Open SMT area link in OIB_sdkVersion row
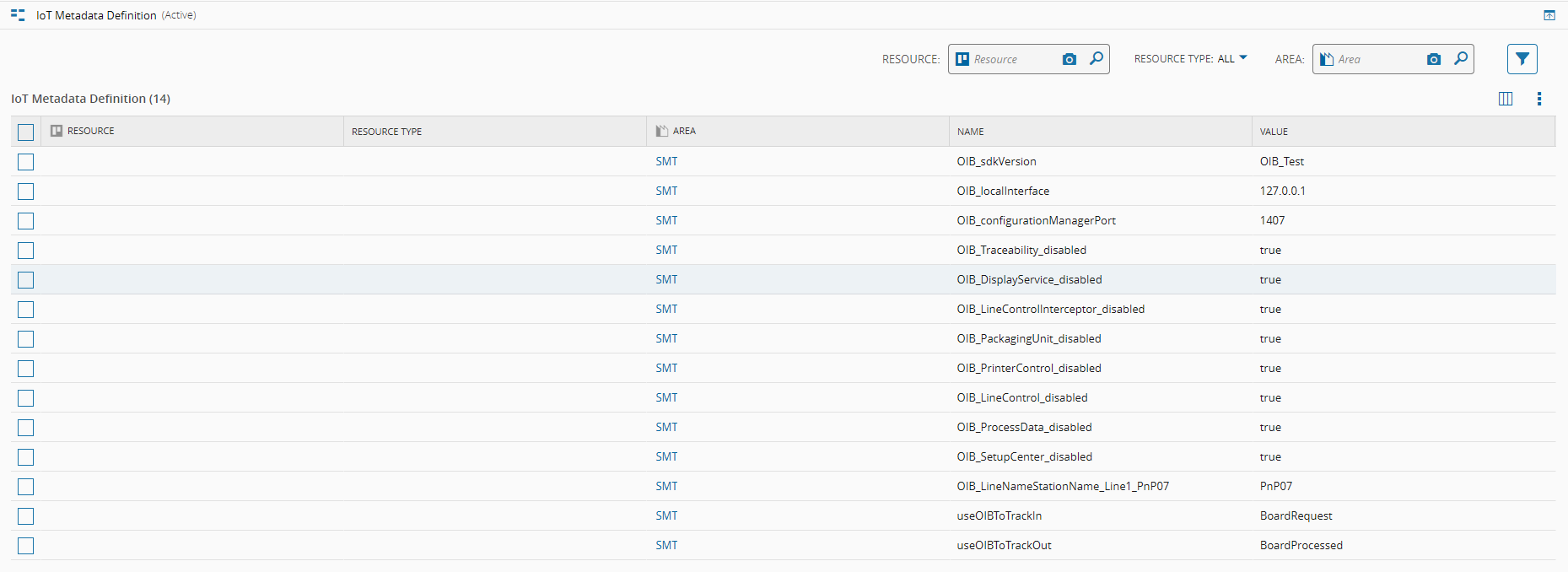The width and height of the screenshot is (1568, 572). point(666,161)
